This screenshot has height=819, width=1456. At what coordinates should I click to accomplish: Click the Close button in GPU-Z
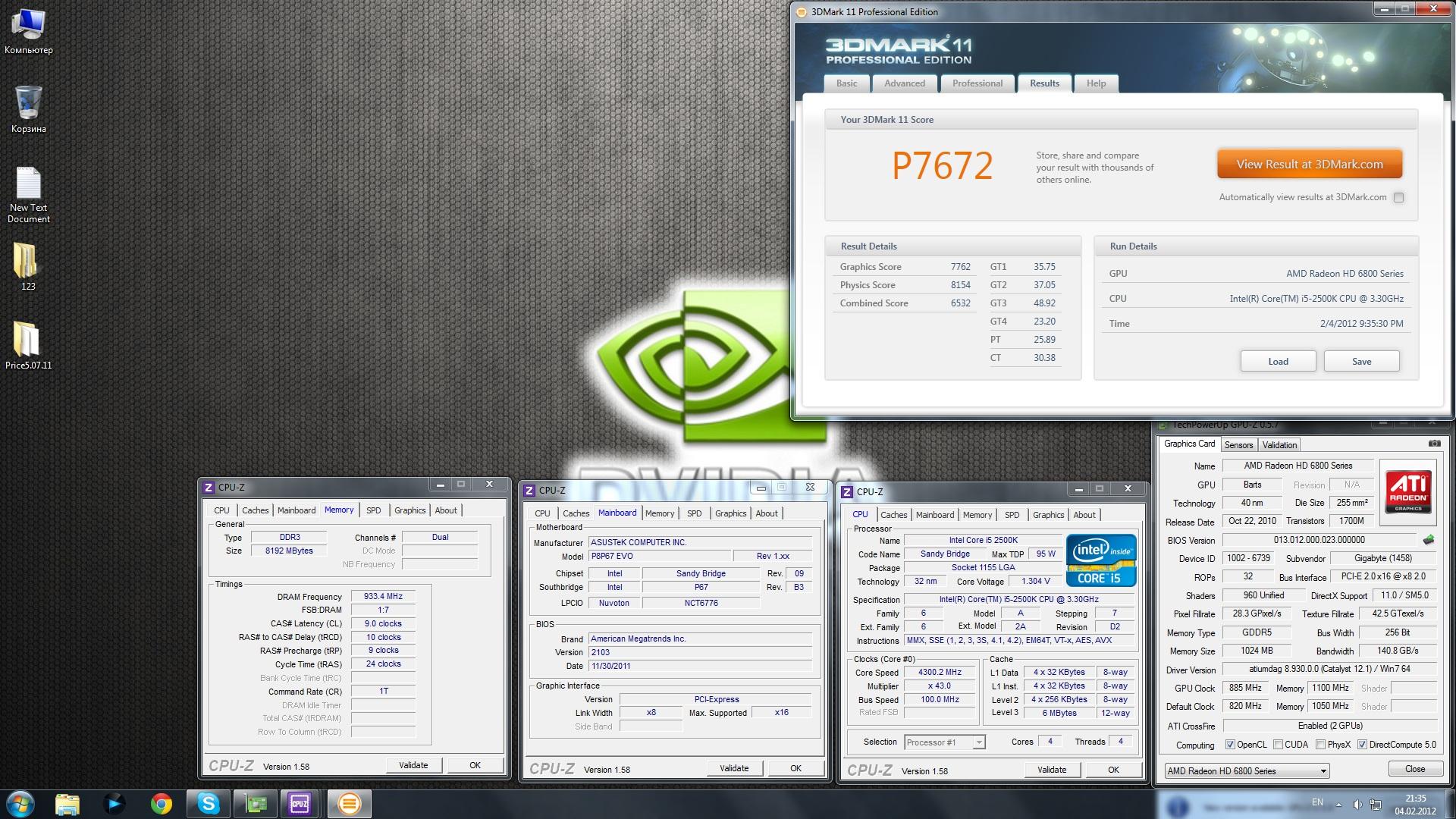click(1414, 769)
